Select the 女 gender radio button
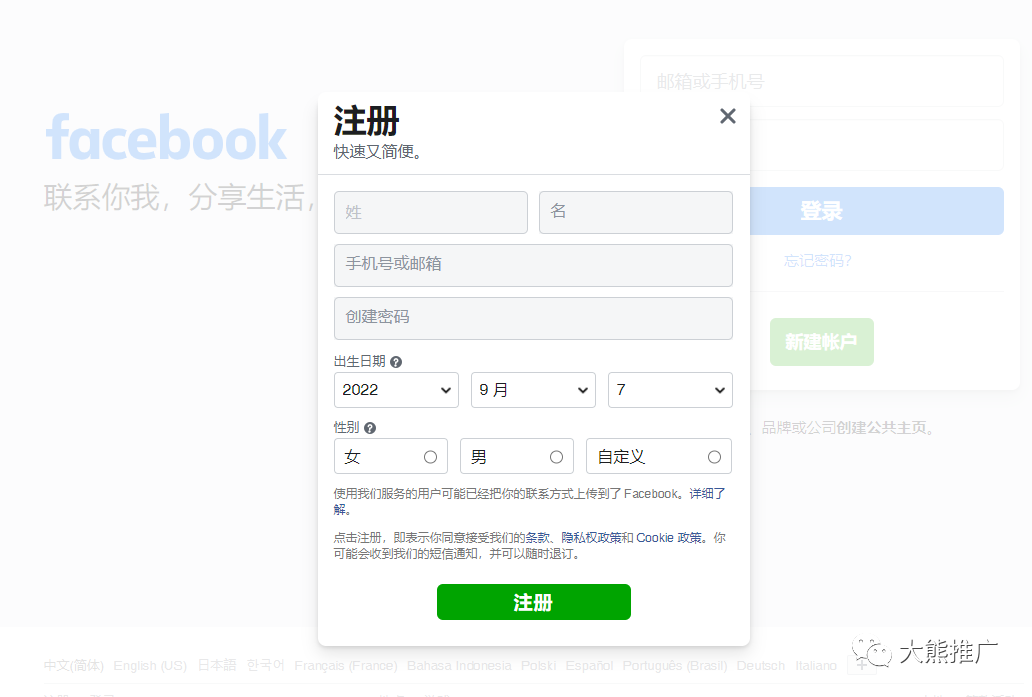The width and height of the screenshot is (1032, 697). [x=430, y=457]
